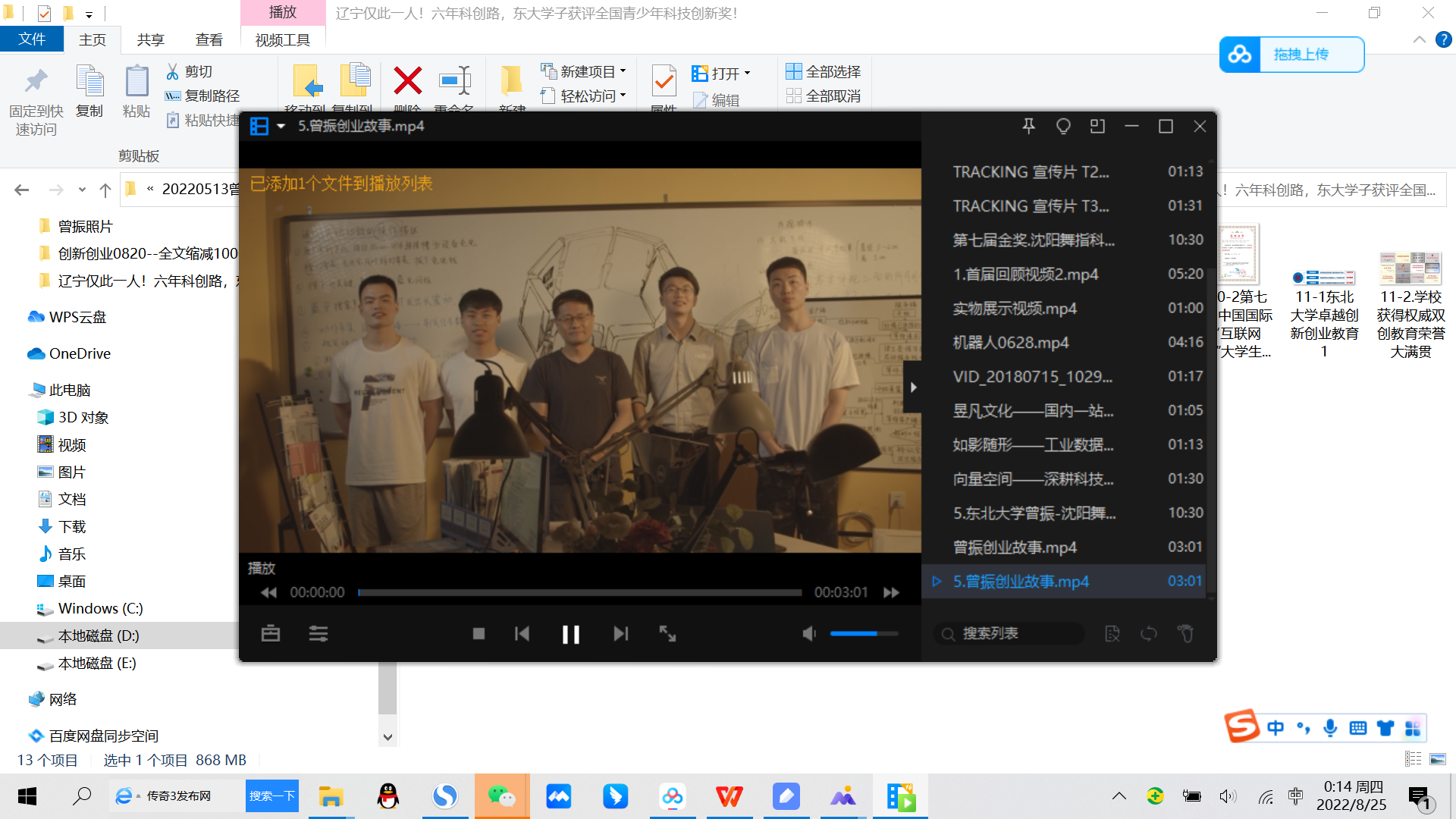Viewport: 1456px width, 819px height.
Task: Pin the player window on top
Action: (x=1028, y=127)
